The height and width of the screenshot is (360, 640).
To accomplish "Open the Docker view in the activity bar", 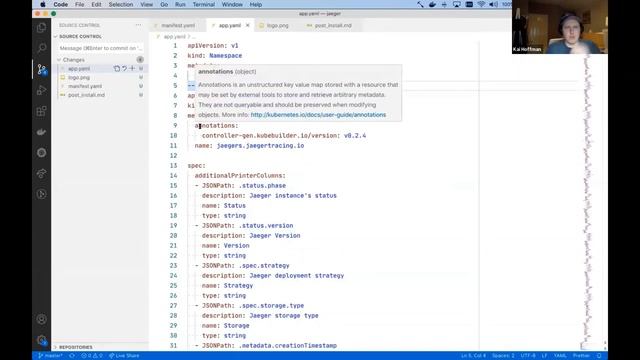I will [41, 132].
